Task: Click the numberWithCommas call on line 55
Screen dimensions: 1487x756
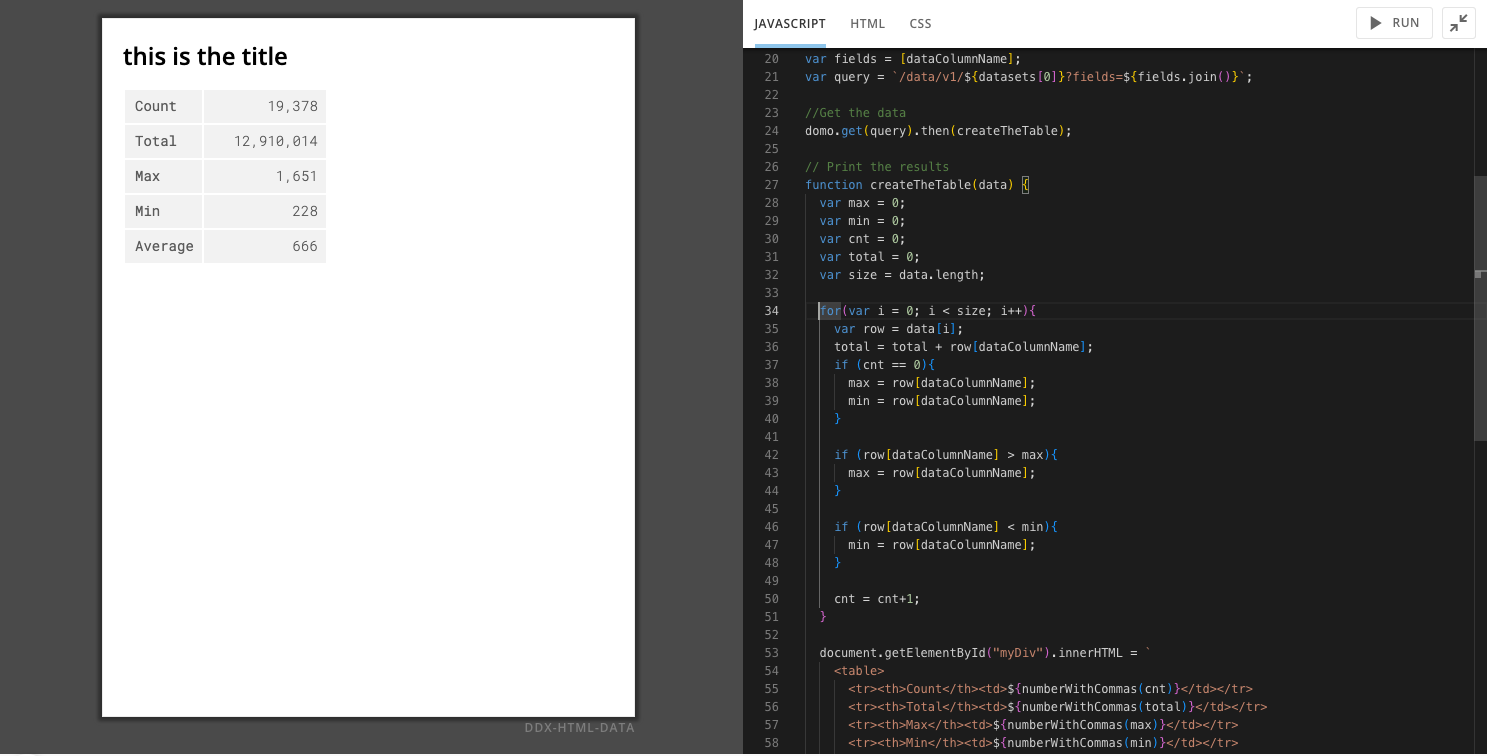Action: click(1069, 688)
